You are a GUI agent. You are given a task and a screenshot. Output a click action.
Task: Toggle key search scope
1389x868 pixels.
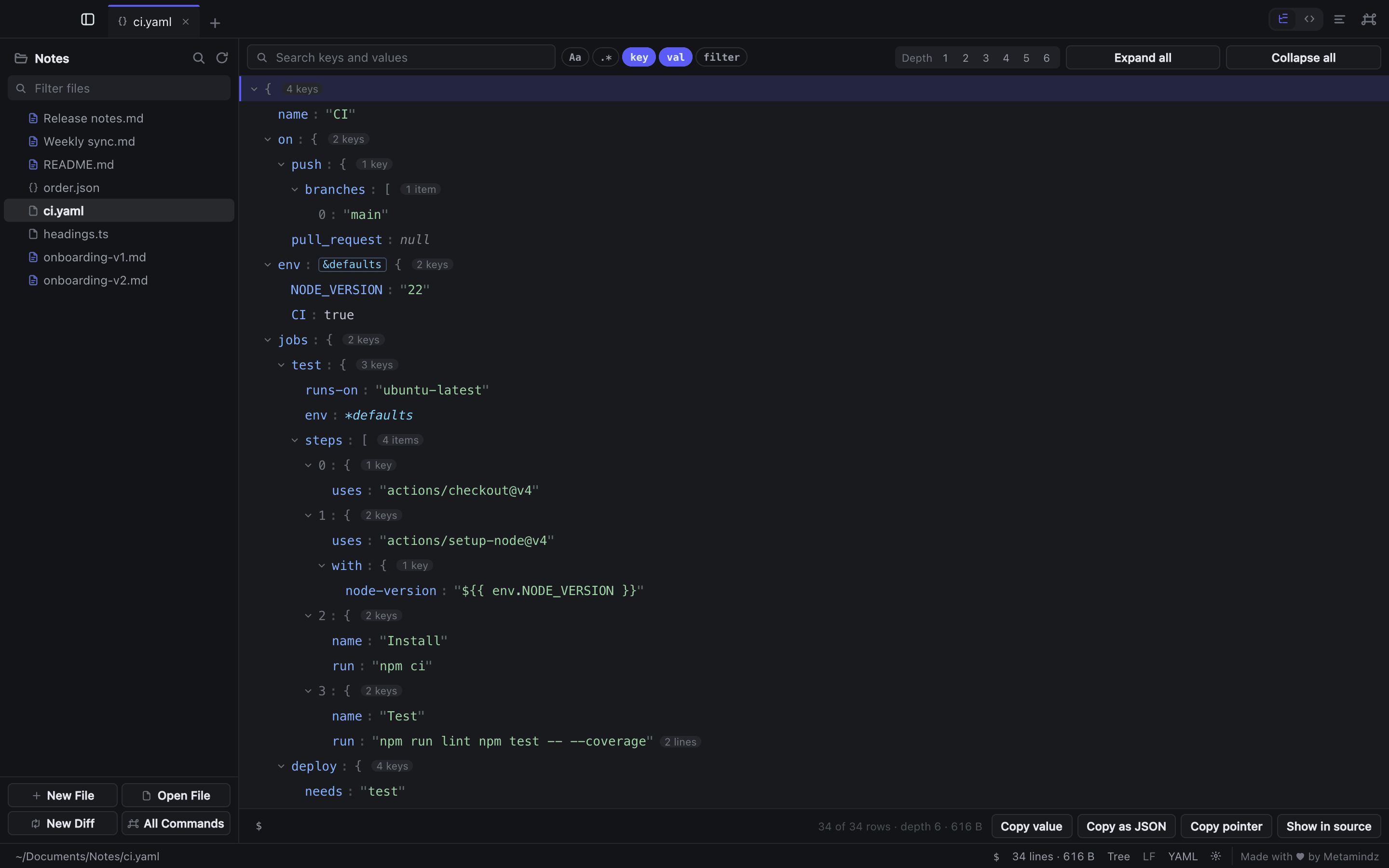click(639, 57)
